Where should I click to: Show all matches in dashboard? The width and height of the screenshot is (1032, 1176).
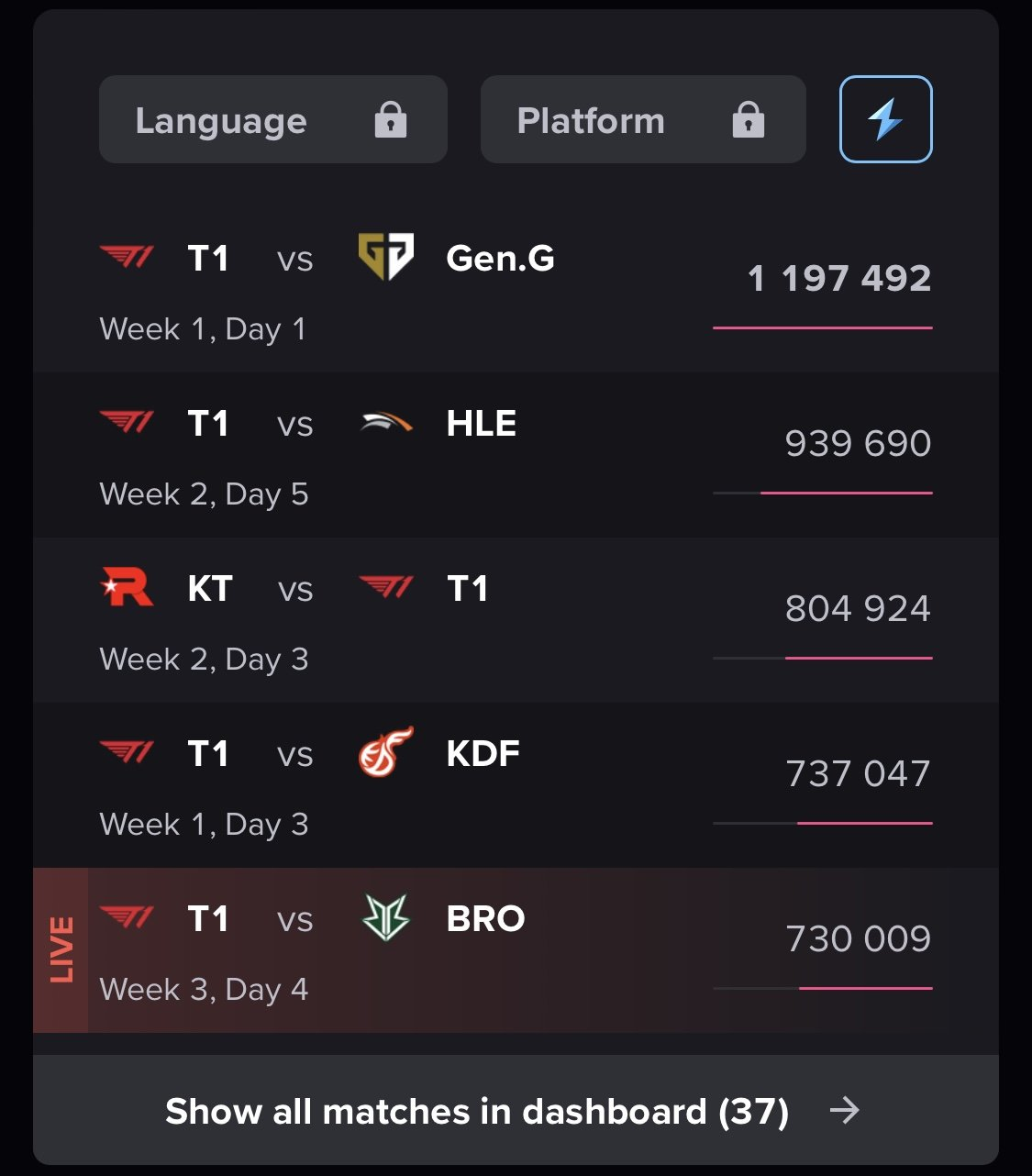[x=476, y=1111]
